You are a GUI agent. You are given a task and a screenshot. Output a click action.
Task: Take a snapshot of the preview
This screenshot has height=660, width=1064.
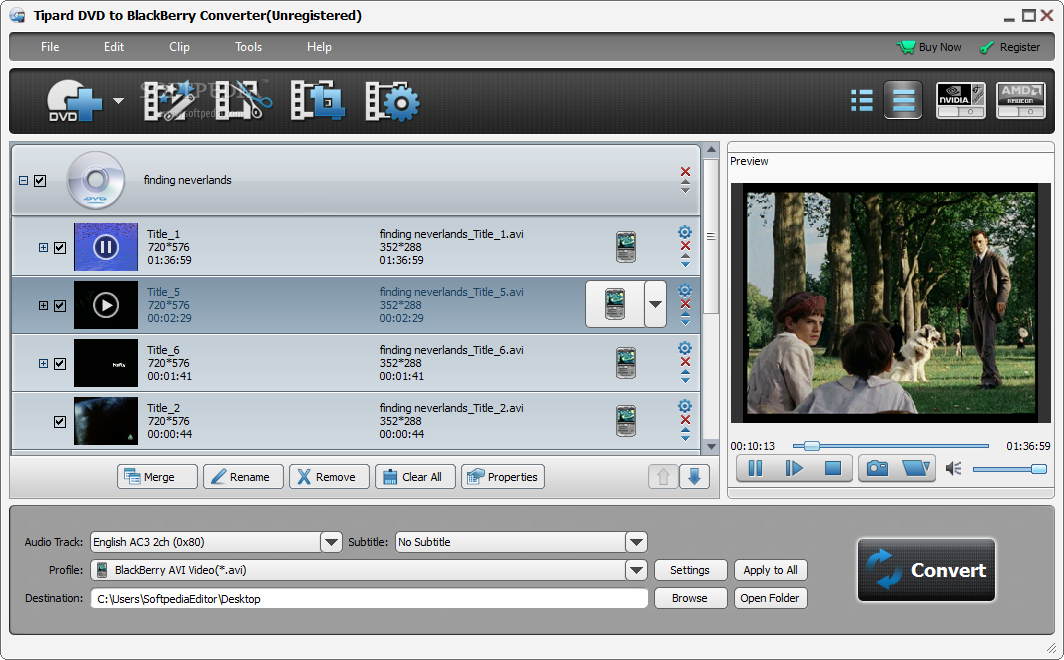[x=877, y=468]
